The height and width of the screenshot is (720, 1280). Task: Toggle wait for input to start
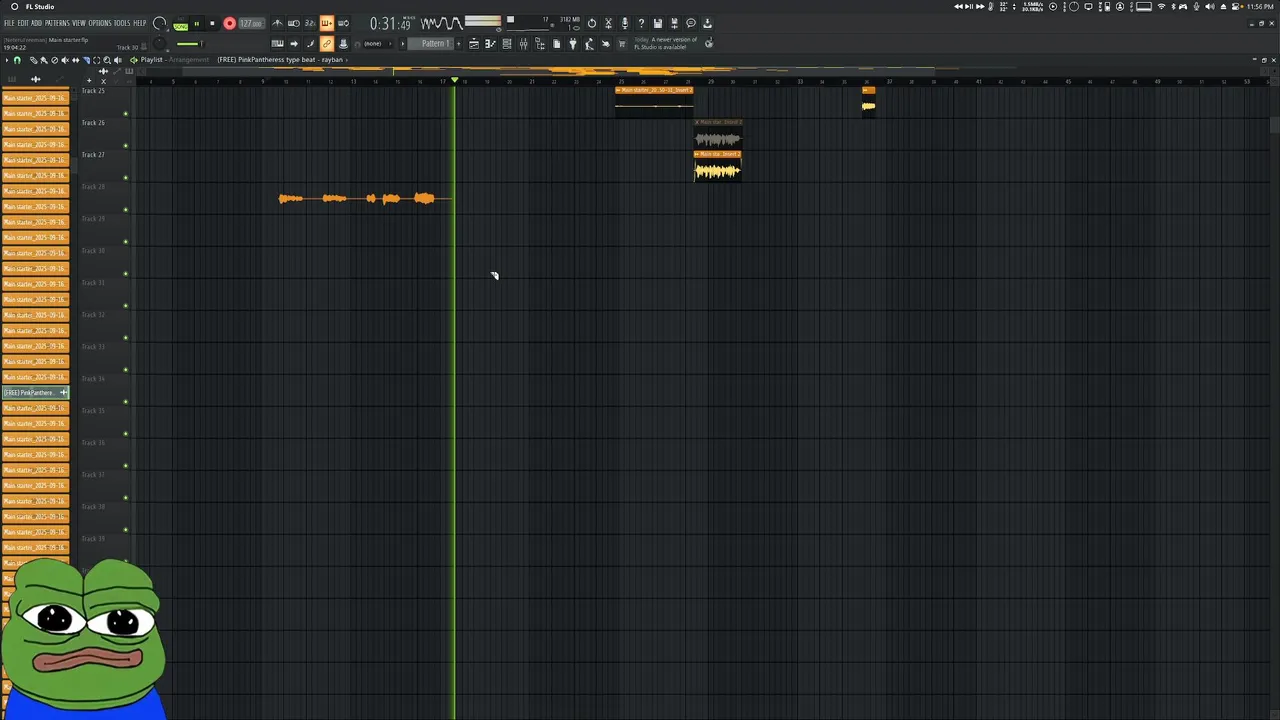[x=294, y=23]
